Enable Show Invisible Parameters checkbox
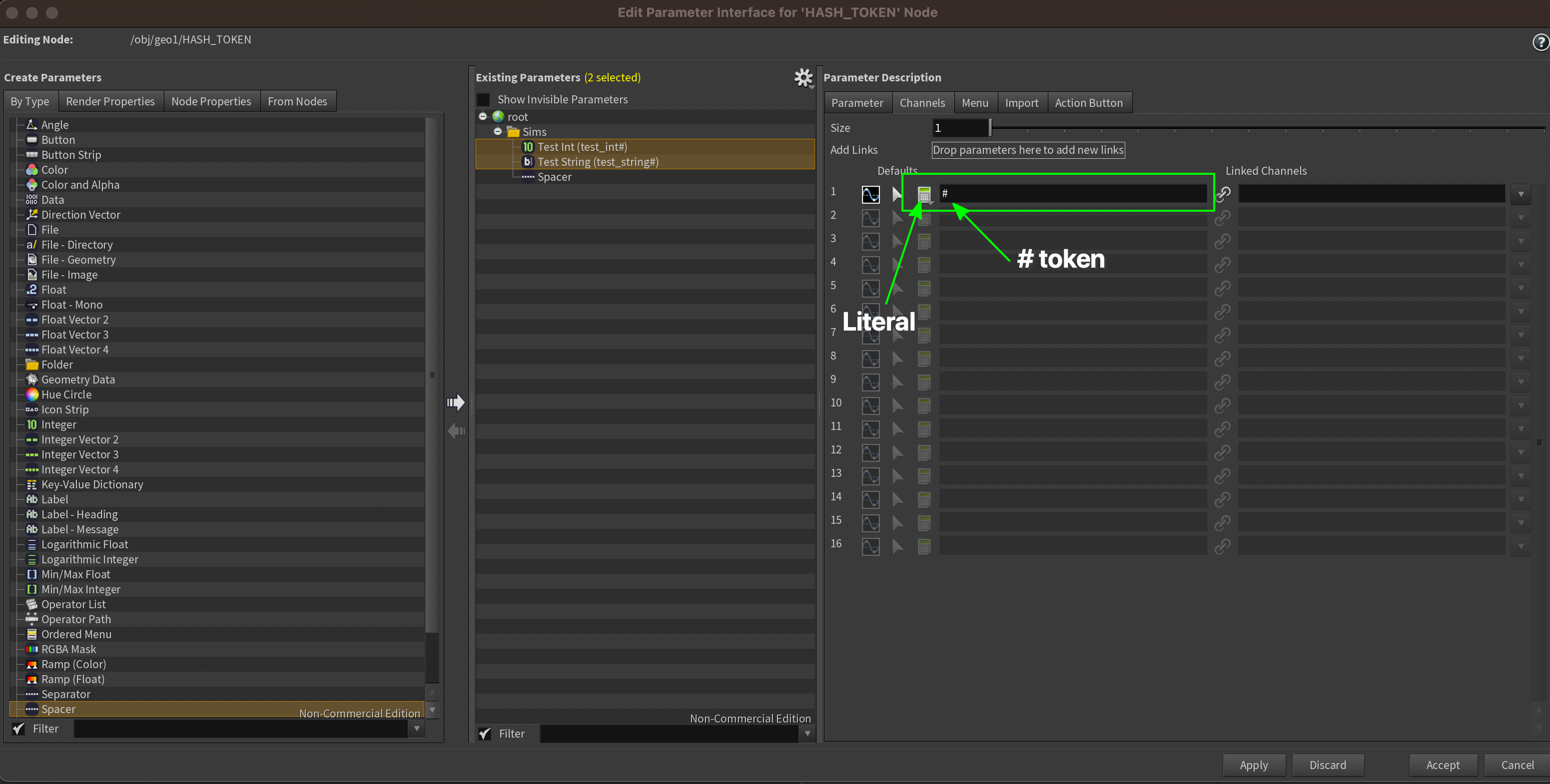The image size is (1550, 784). pos(483,100)
